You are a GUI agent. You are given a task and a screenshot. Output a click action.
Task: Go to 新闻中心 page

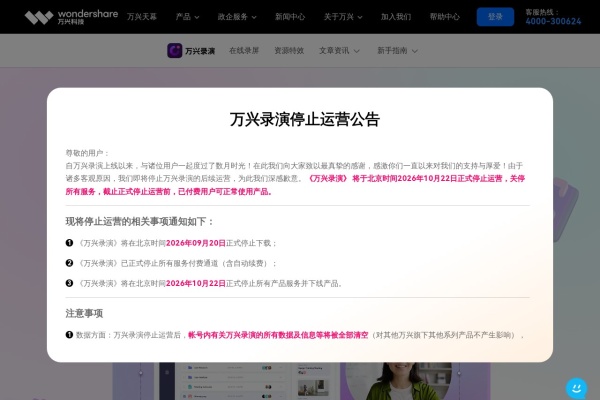[290, 17]
